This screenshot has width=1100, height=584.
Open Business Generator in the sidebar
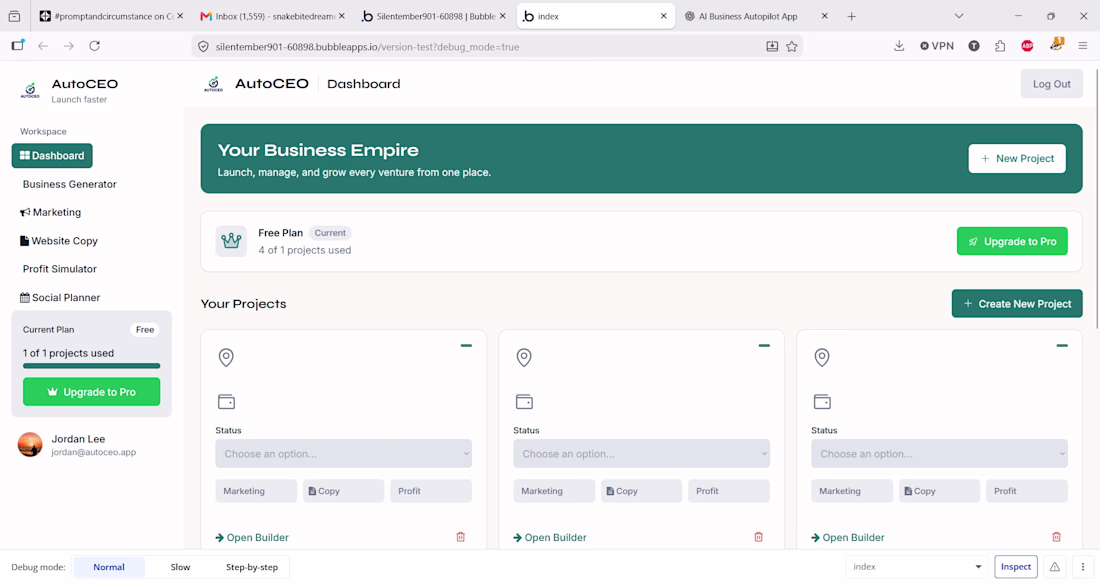click(69, 184)
